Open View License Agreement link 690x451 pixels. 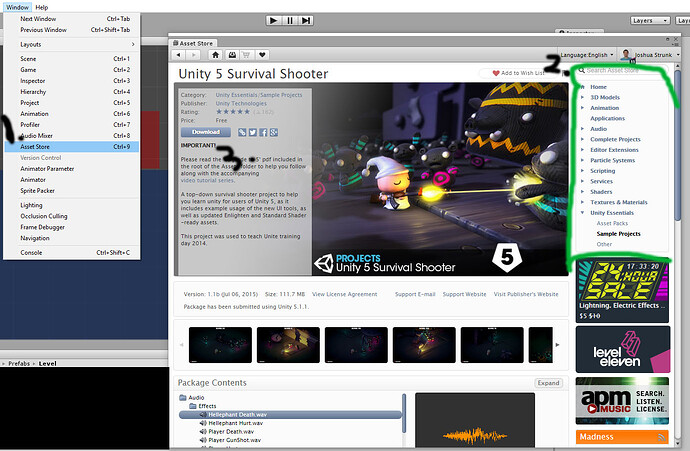coord(345,294)
